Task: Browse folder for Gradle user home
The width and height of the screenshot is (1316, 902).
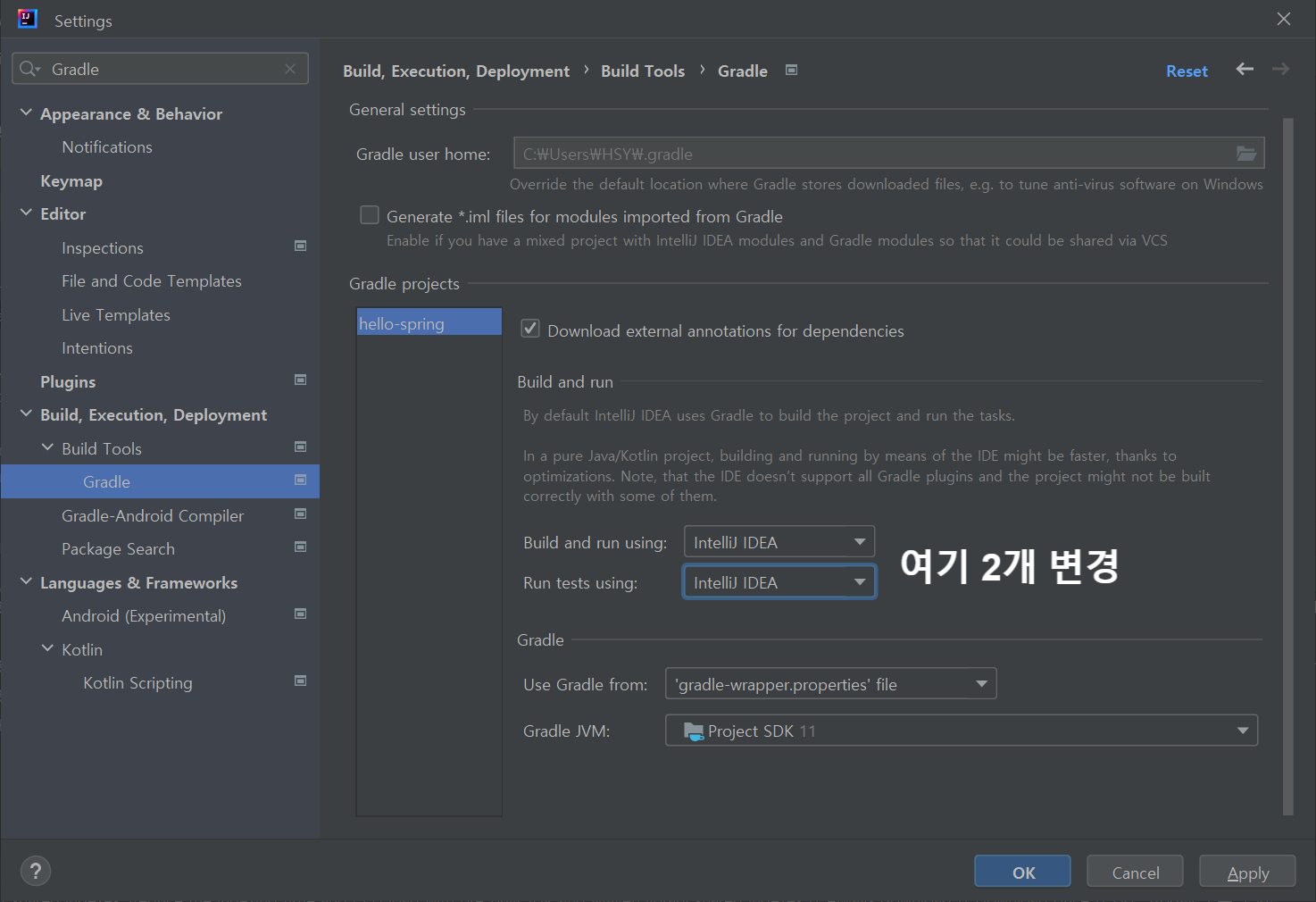Action: click(x=1246, y=154)
